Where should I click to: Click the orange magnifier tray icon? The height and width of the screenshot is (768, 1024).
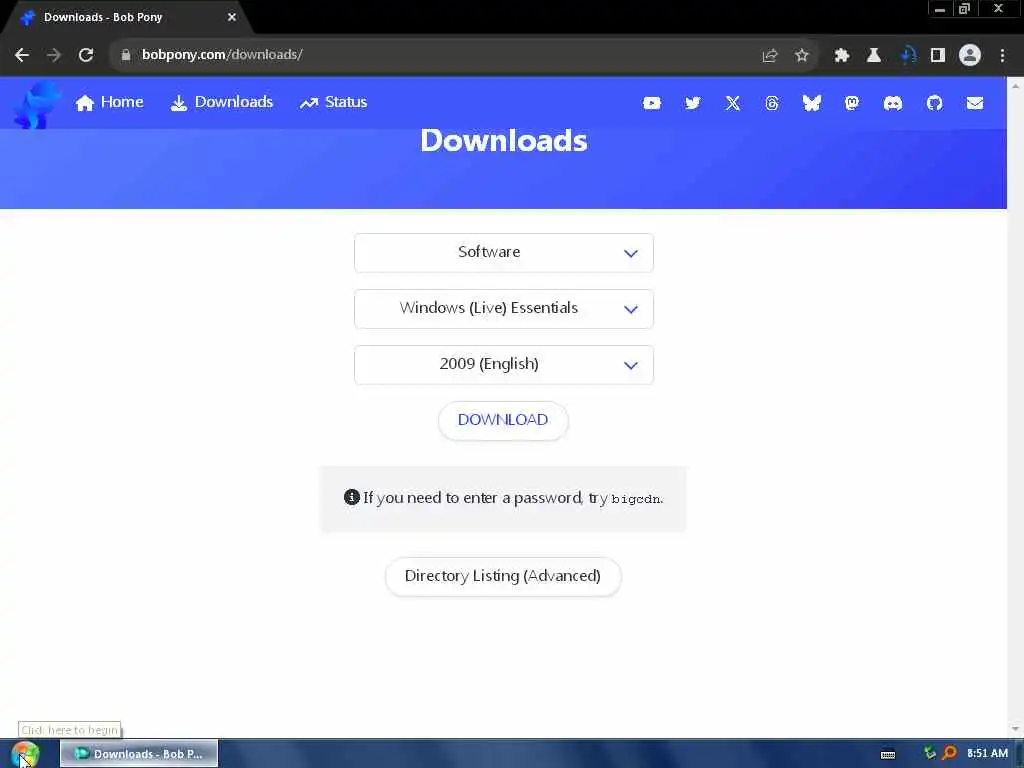[950, 753]
